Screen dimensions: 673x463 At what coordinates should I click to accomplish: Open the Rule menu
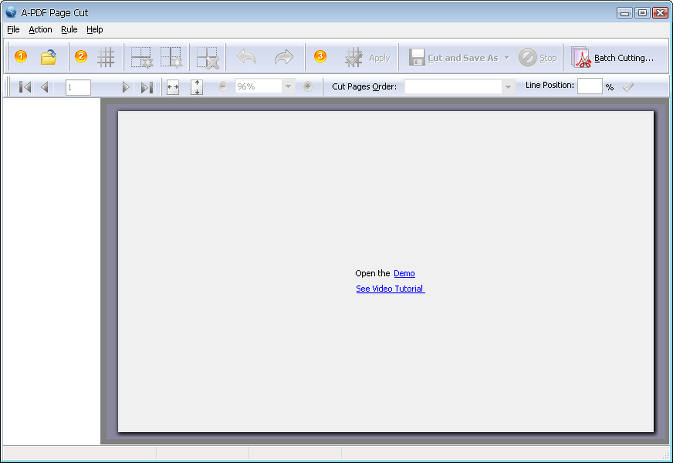69,30
